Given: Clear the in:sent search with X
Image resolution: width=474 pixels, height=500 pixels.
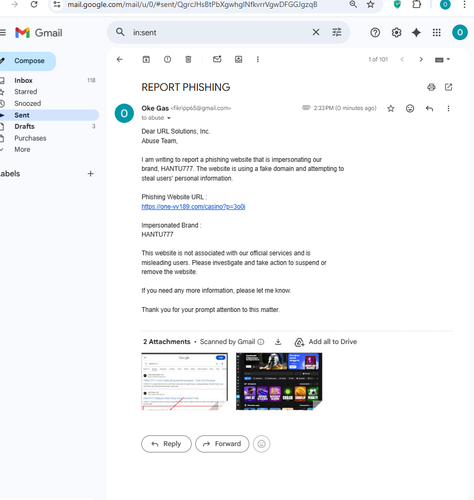Looking at the screenshot, I should [316, 32].
